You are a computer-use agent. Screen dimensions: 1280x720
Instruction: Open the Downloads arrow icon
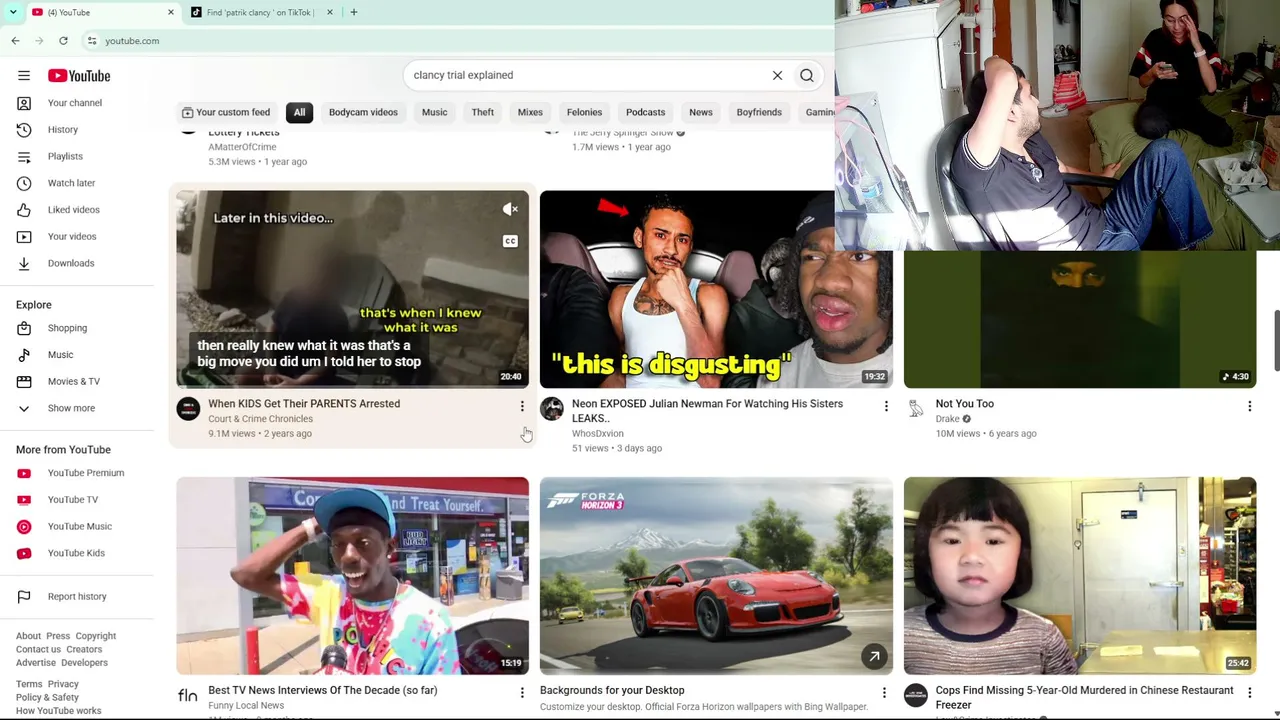click(x=24, y=263)
